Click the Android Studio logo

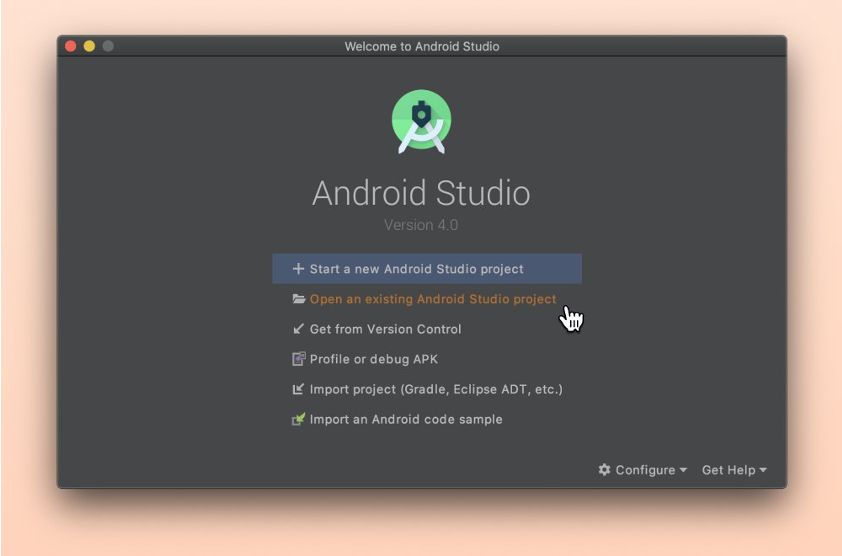[x=422, y=122]
